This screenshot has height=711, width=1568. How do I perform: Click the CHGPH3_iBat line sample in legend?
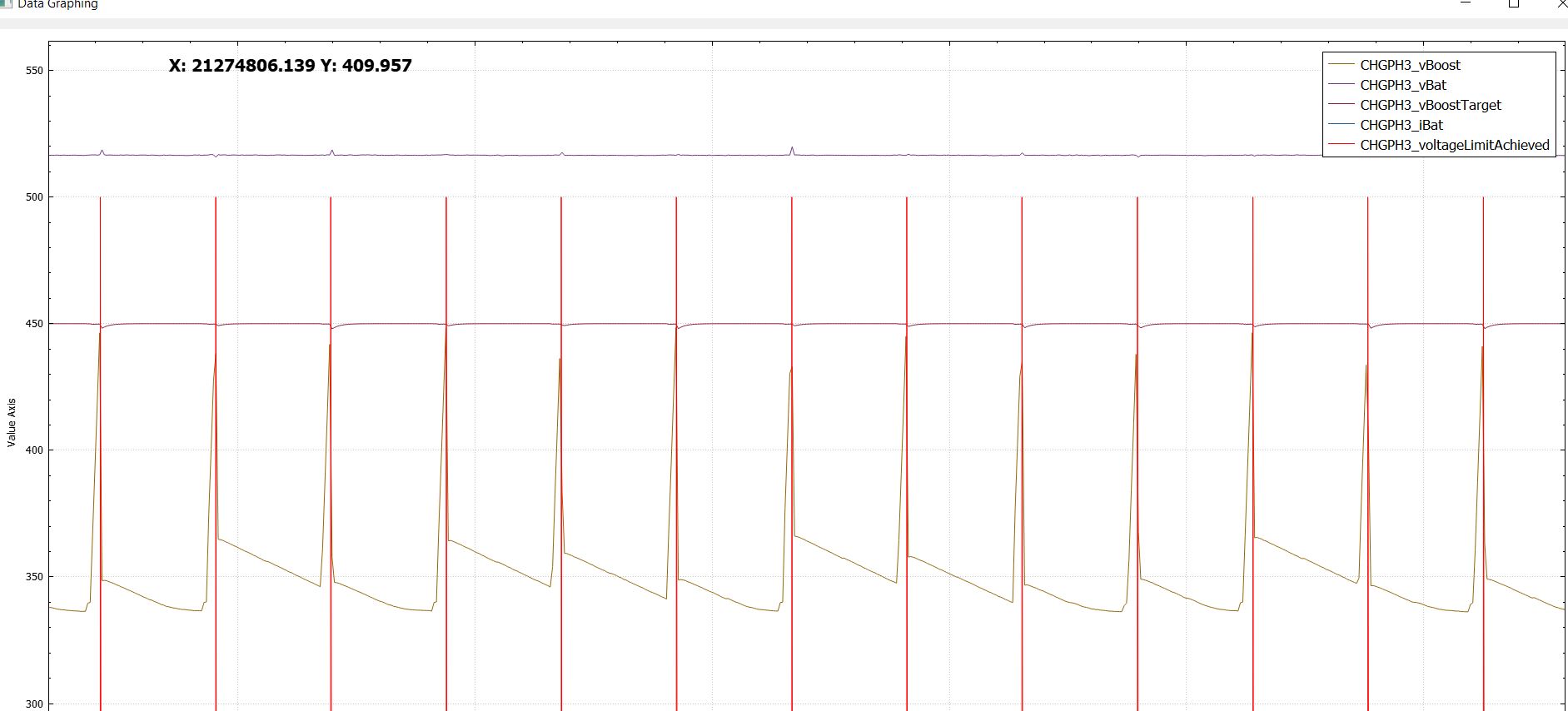1341,125
